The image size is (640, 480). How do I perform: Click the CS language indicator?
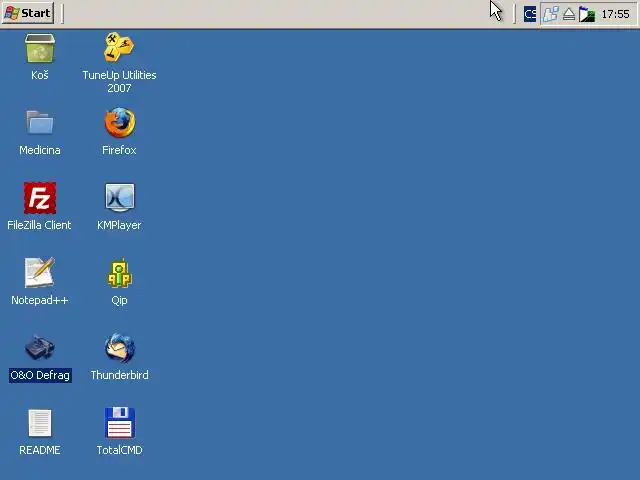click(530, 15)
